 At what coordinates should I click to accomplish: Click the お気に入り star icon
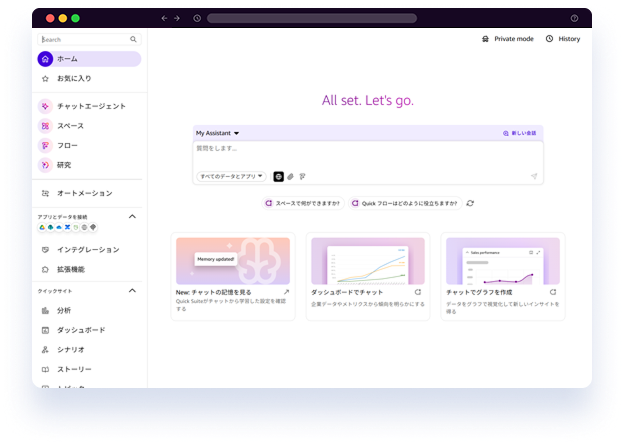coord(45,78)
